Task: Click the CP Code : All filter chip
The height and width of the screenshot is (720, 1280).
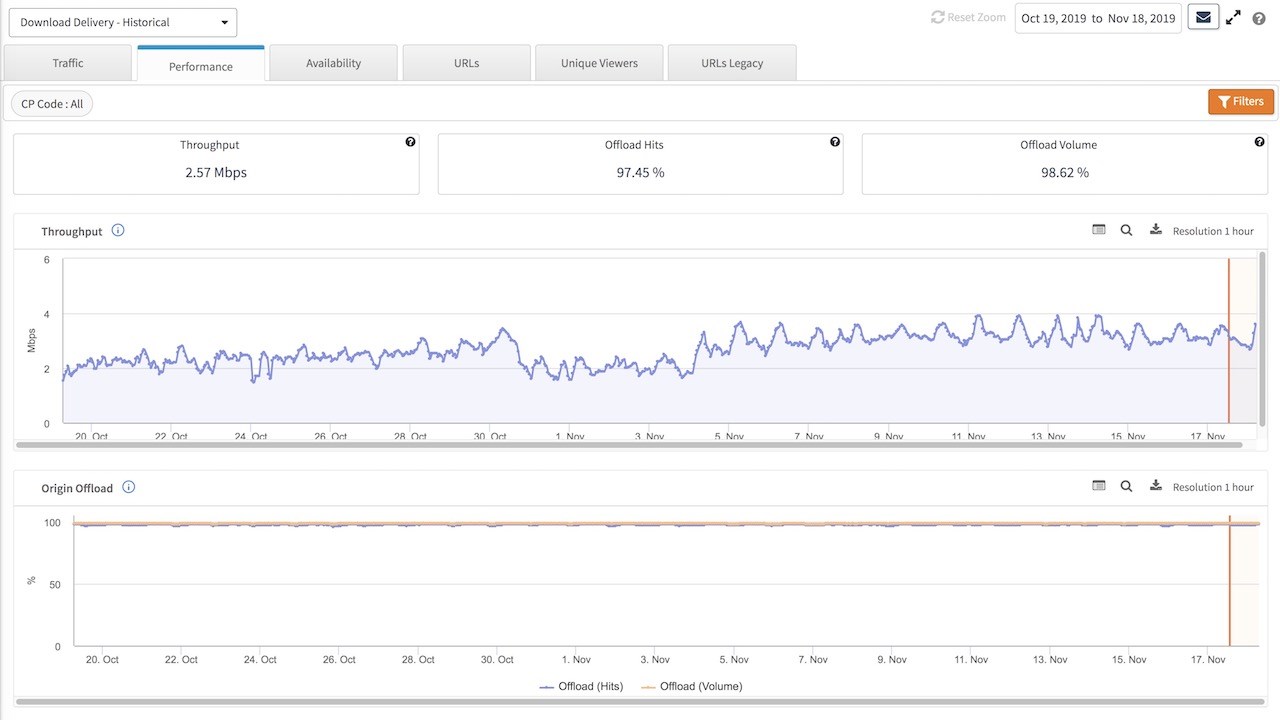Action: (52, 104)
